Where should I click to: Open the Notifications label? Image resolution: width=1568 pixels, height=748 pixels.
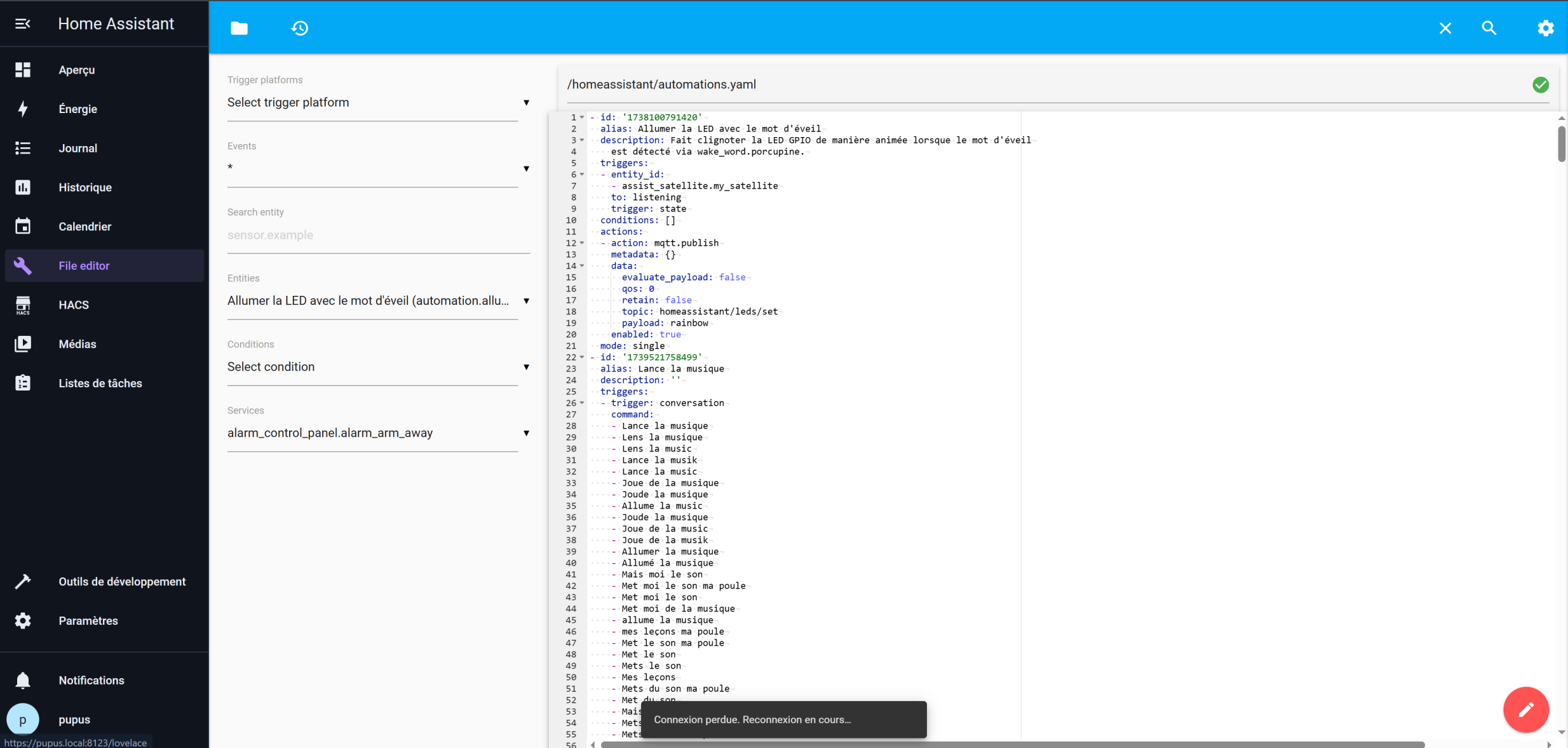(91, 680)
